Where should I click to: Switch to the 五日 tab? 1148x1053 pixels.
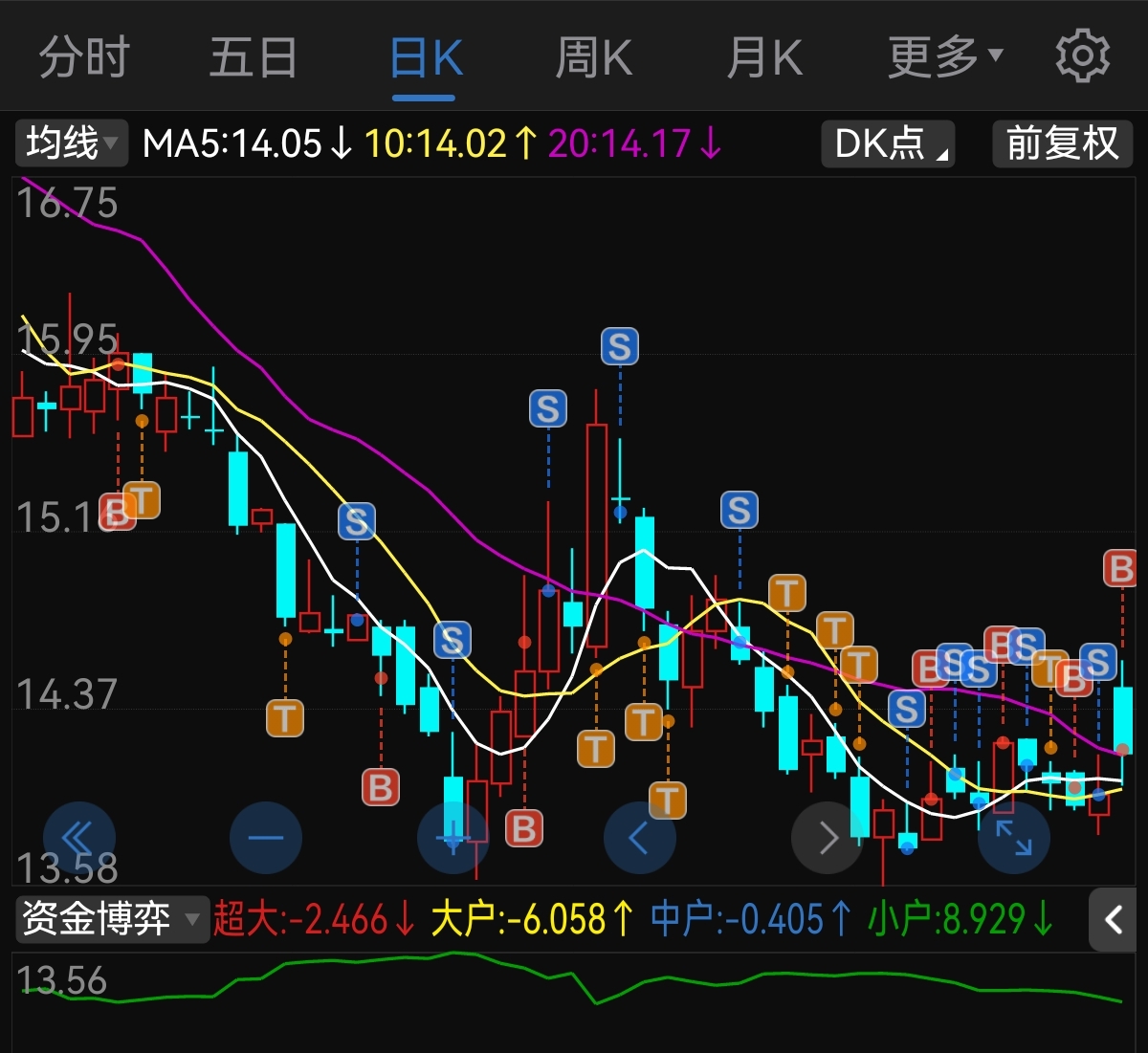click(x=254, y=57)
